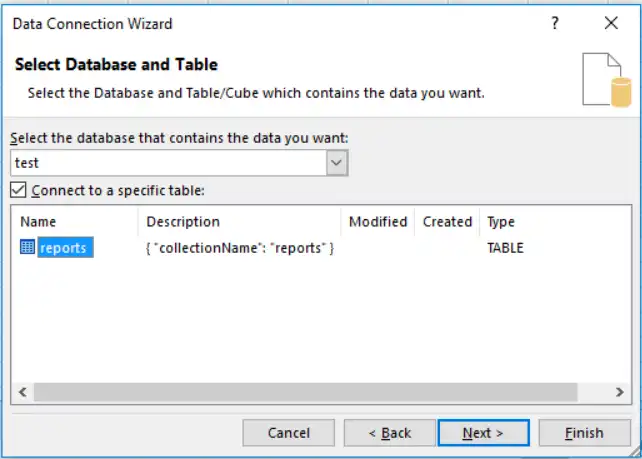This screenshot has height=459, width=642.
Task: Sort by the Modified column header
Action: (378, 222)
